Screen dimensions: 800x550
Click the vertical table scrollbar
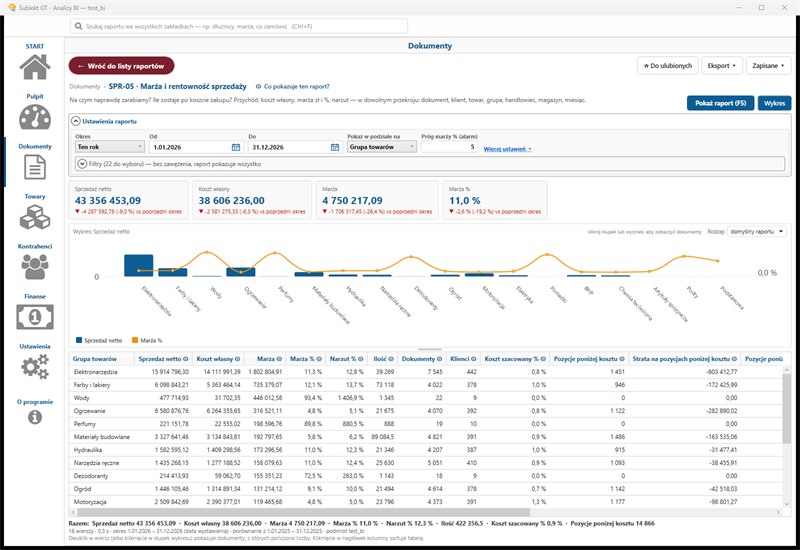(786, 408)
